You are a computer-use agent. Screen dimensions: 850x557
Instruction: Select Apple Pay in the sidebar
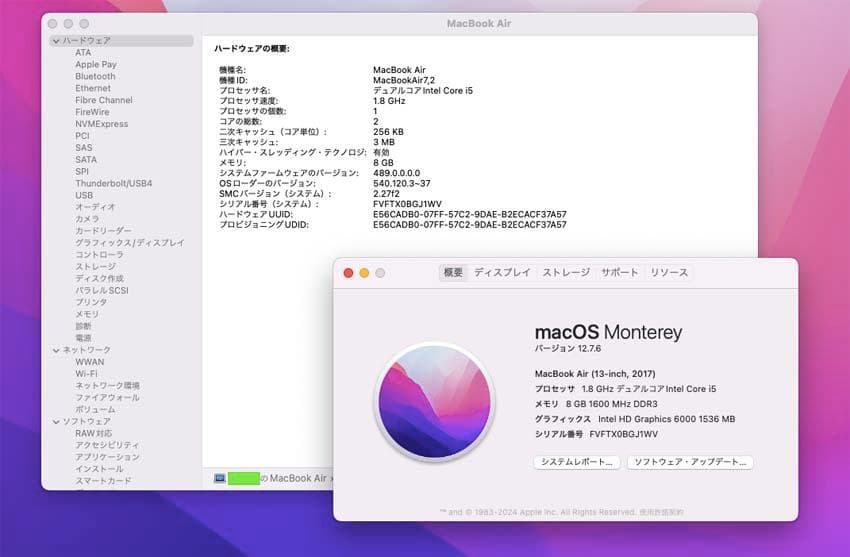click(x=96, y=64)
